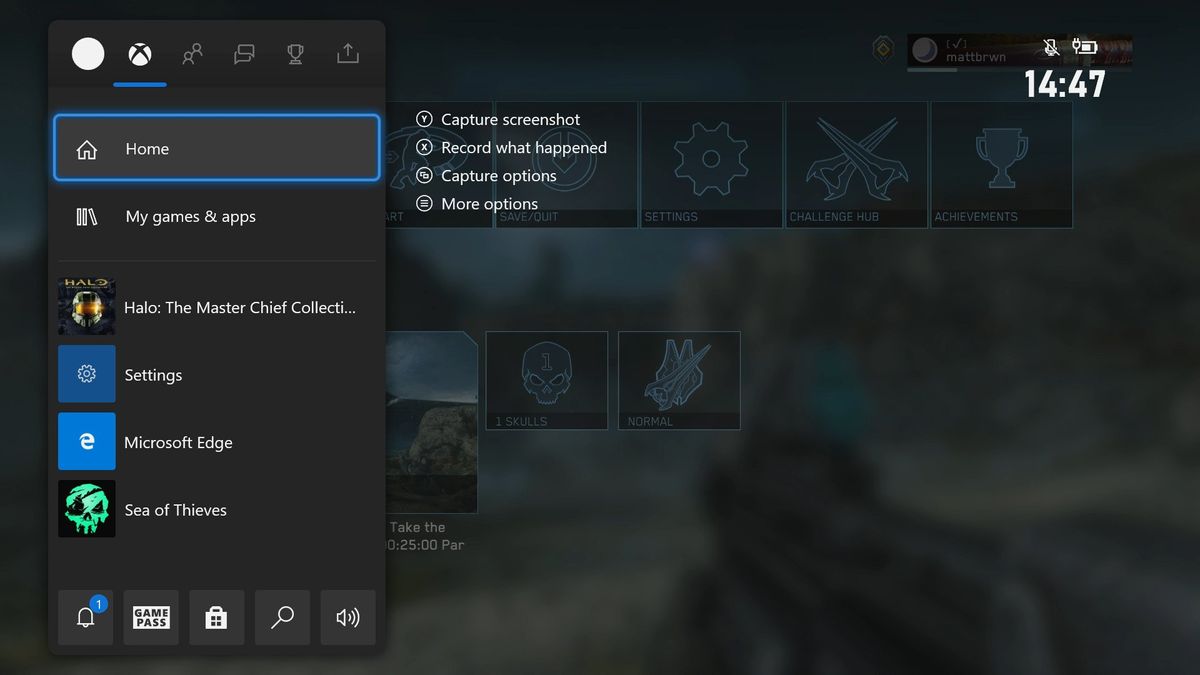Click Record what happened
This screenshot has width=1200, height=675.
[x=524, y=147]
